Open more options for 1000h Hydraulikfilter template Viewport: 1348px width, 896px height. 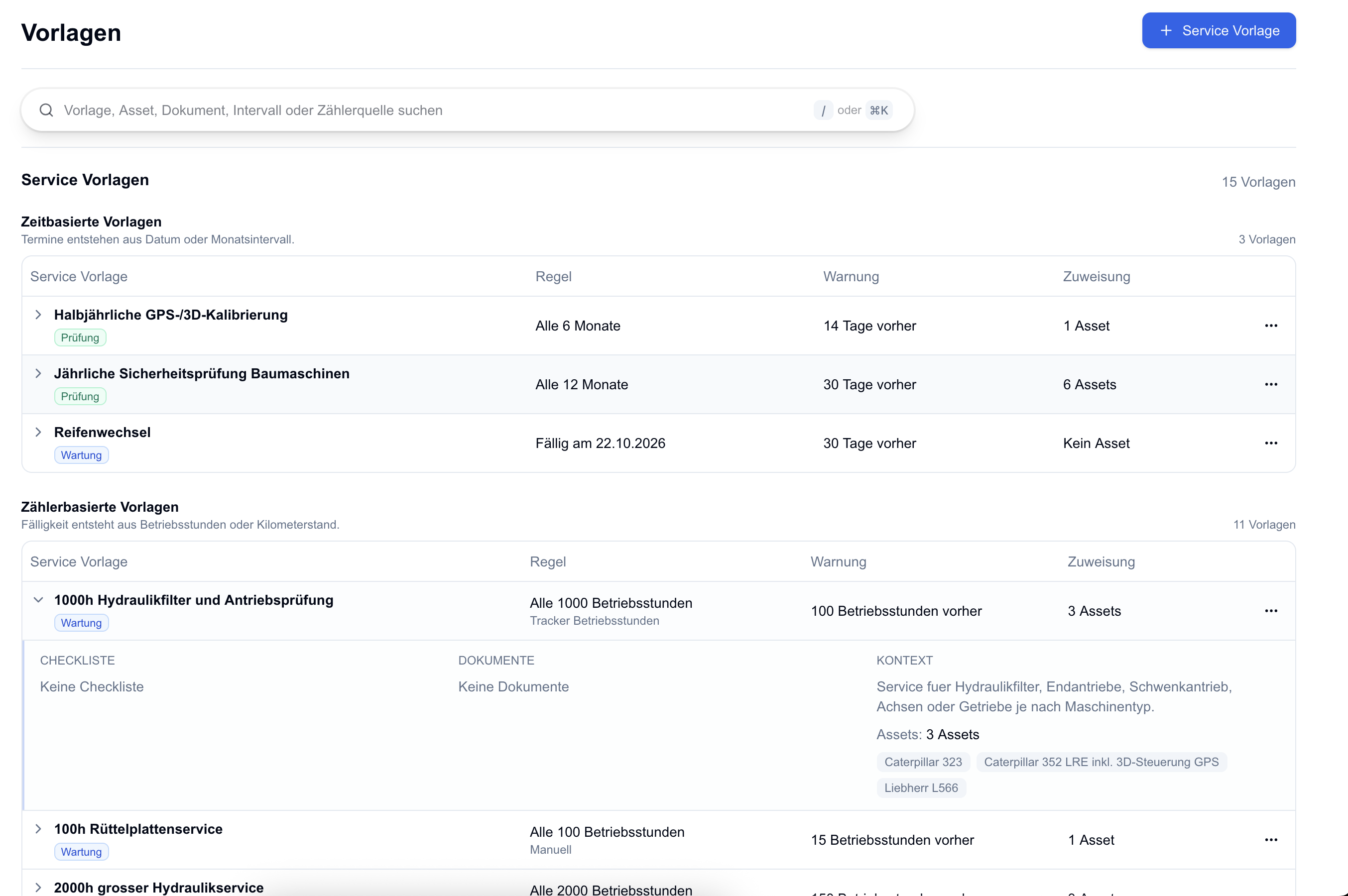[1270, 611]
